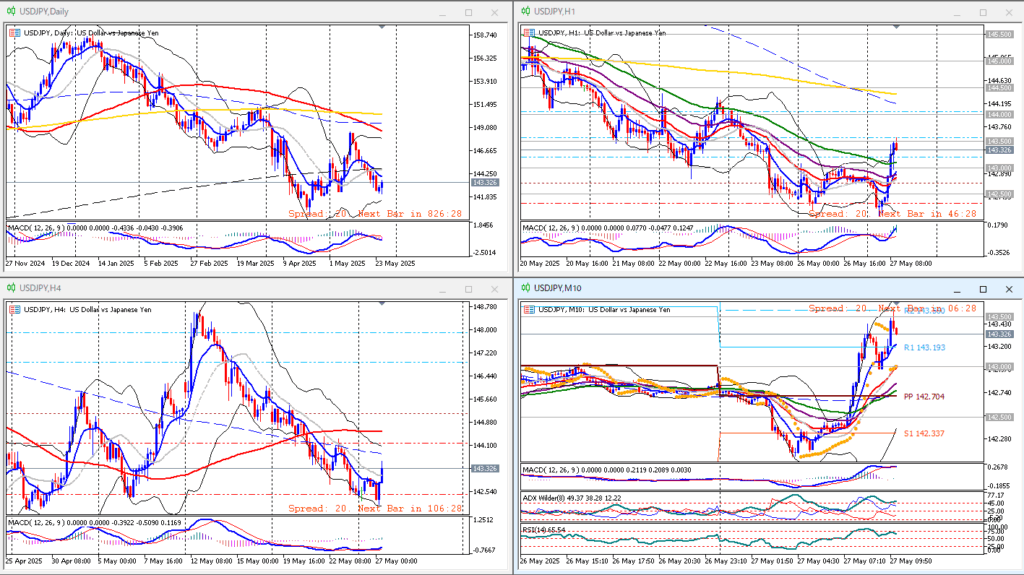Screen dimensions: 1024x575
Task: Click 'USDJPY, M10: US Dollar vs Japanese Yen' header
Action: tap(604, 310)
